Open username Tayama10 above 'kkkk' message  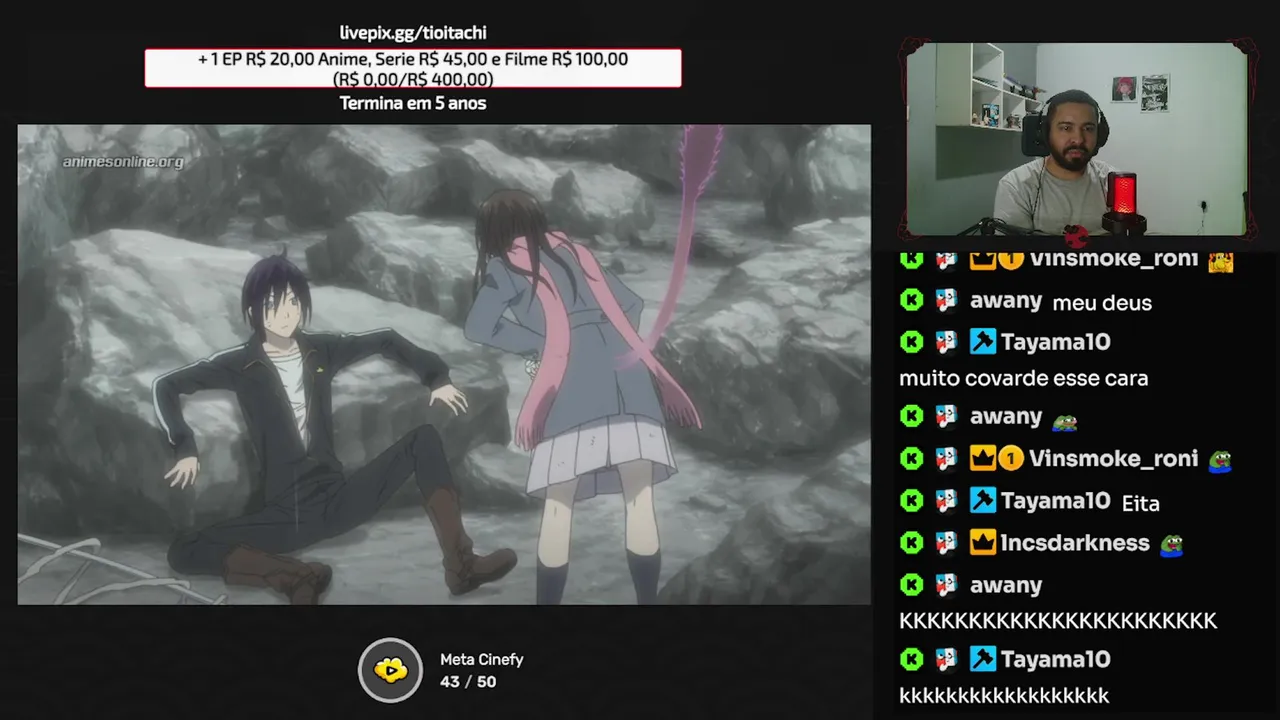click(x=1055, y=658)
